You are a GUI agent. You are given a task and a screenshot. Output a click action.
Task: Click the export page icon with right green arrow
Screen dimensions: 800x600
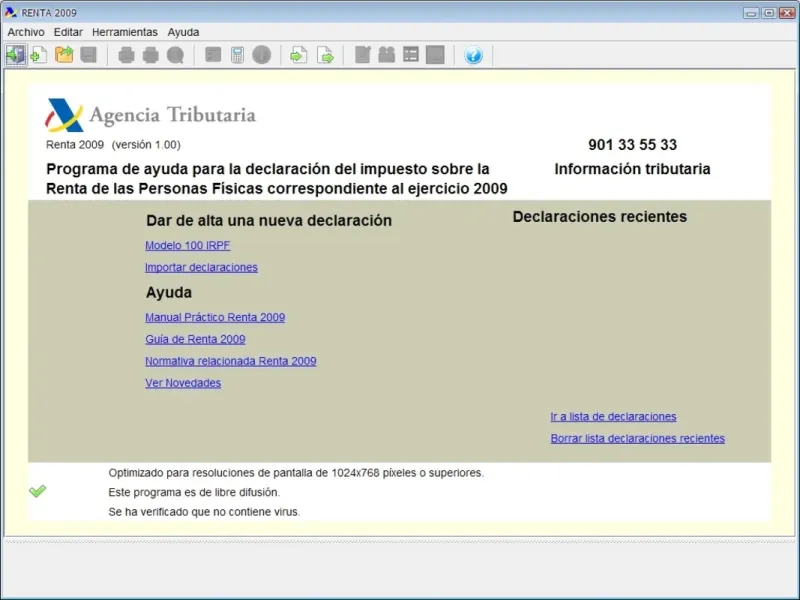(325, 55)
